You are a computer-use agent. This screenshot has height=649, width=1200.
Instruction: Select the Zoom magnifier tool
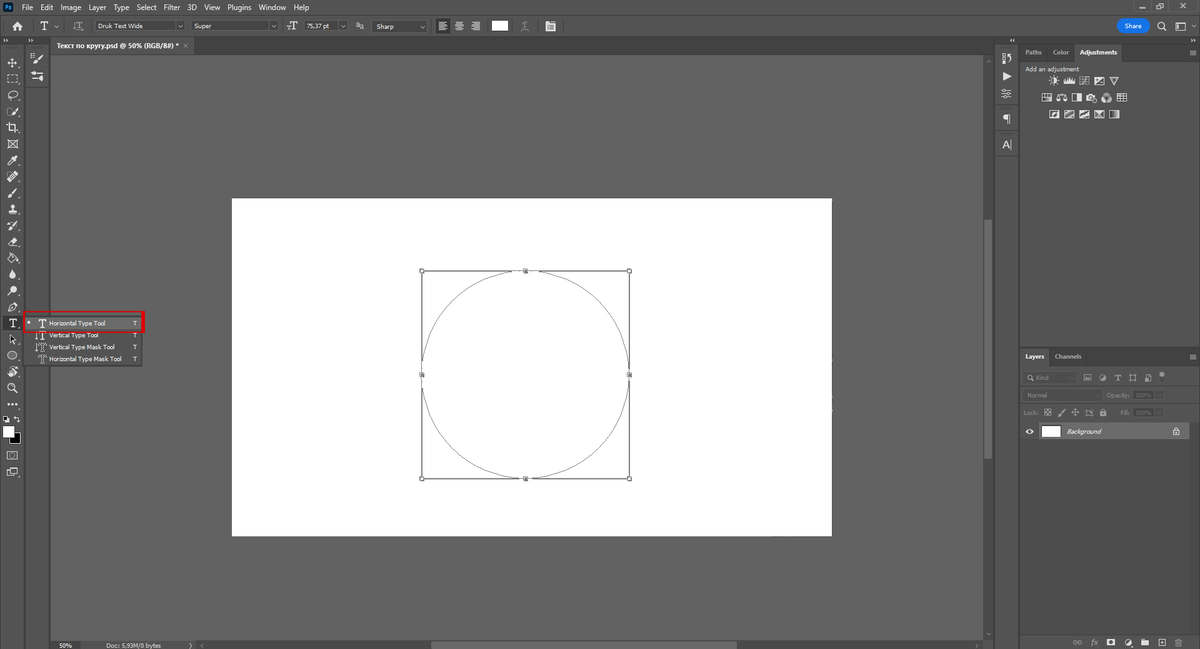tap(13, 387)
